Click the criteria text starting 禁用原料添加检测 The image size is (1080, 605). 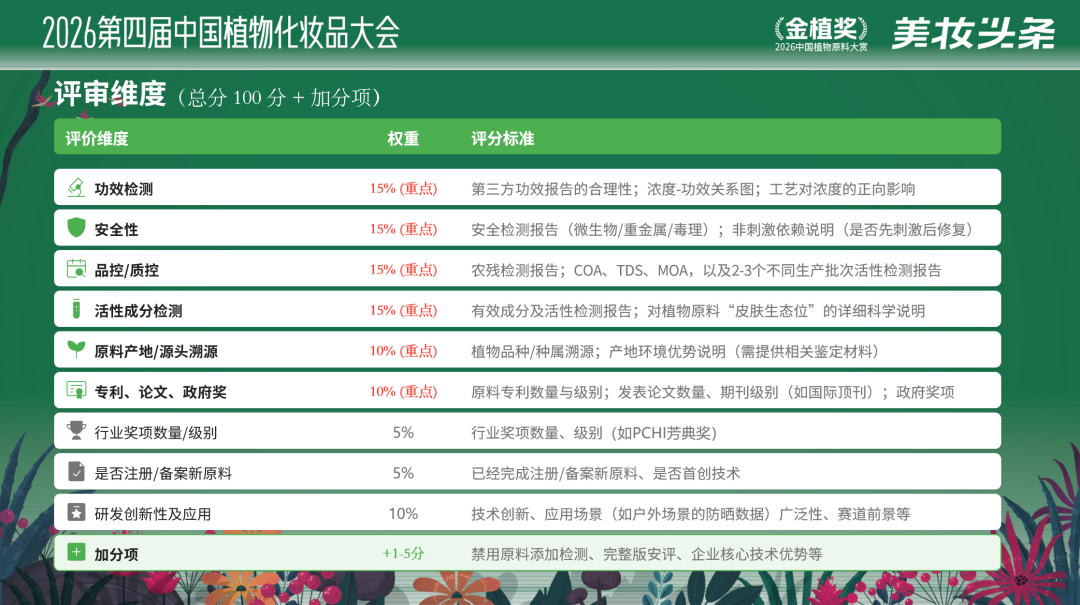tap(647, 555)
